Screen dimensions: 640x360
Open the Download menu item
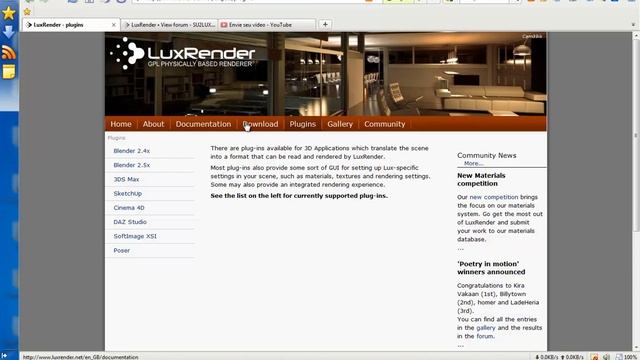260,124
